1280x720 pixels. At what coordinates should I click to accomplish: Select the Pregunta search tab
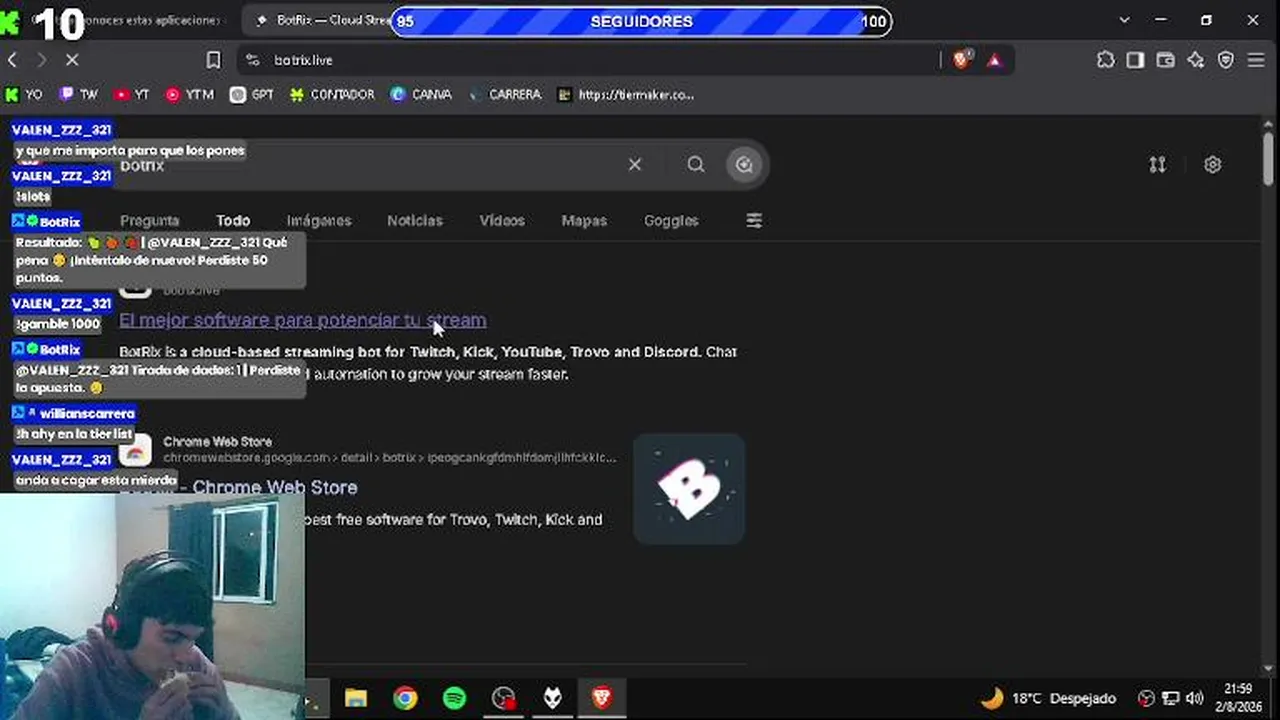point(149,220)
